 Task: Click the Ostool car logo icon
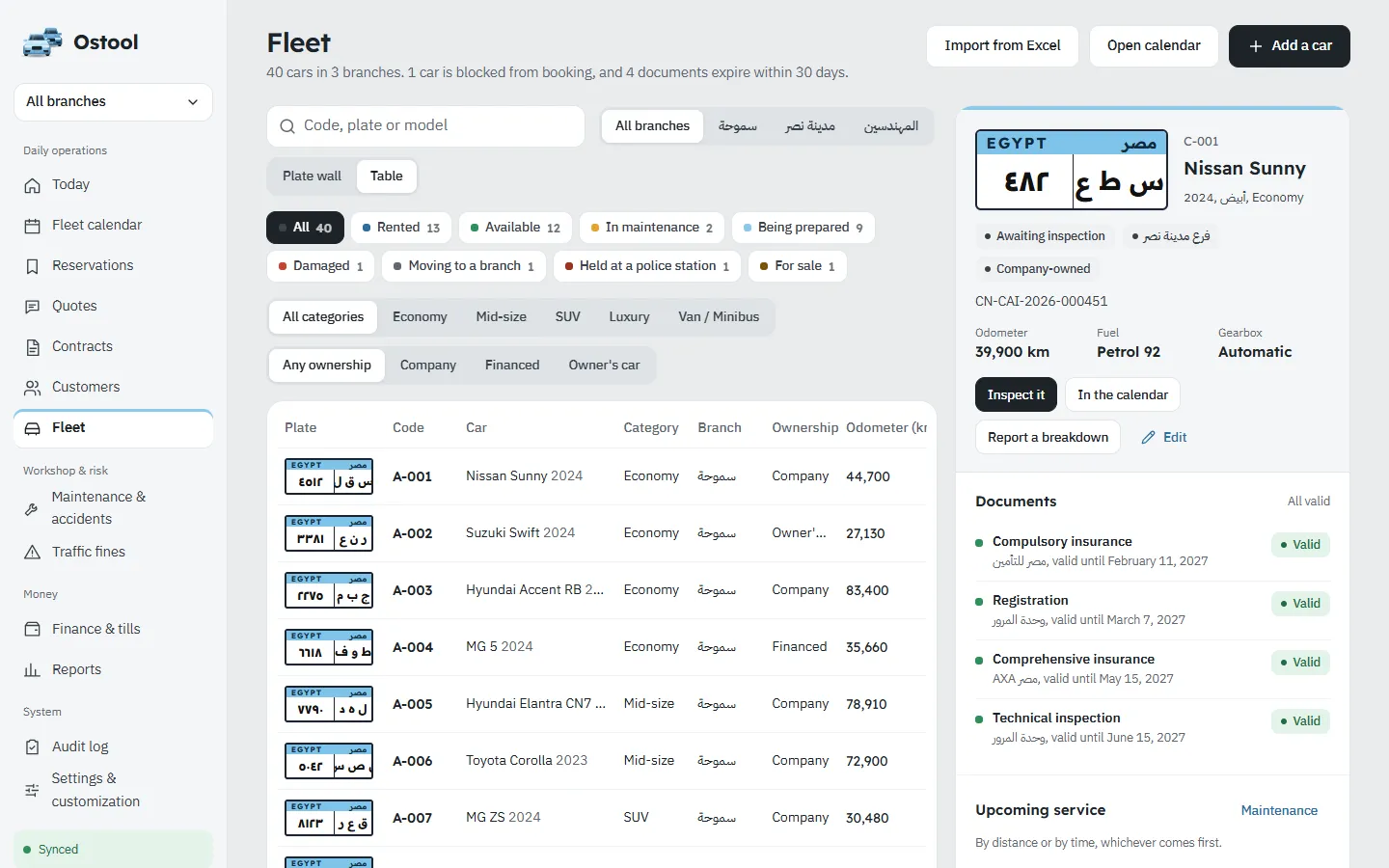(x=42, y=42)
